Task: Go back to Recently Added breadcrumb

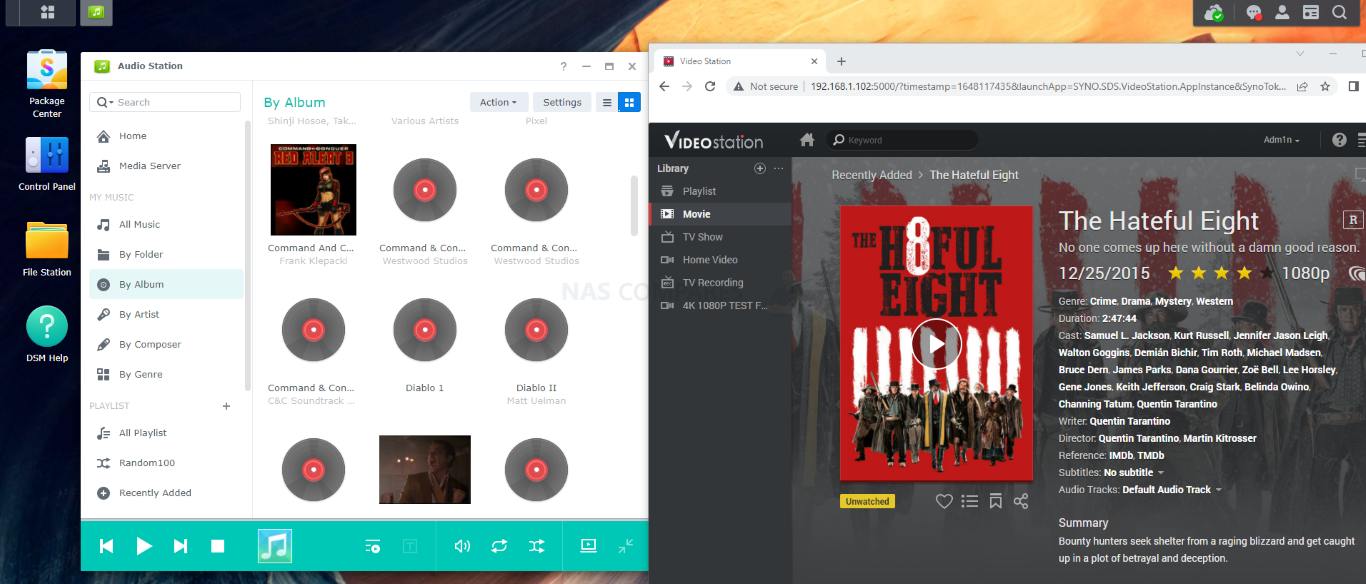Action: point(872,175)
